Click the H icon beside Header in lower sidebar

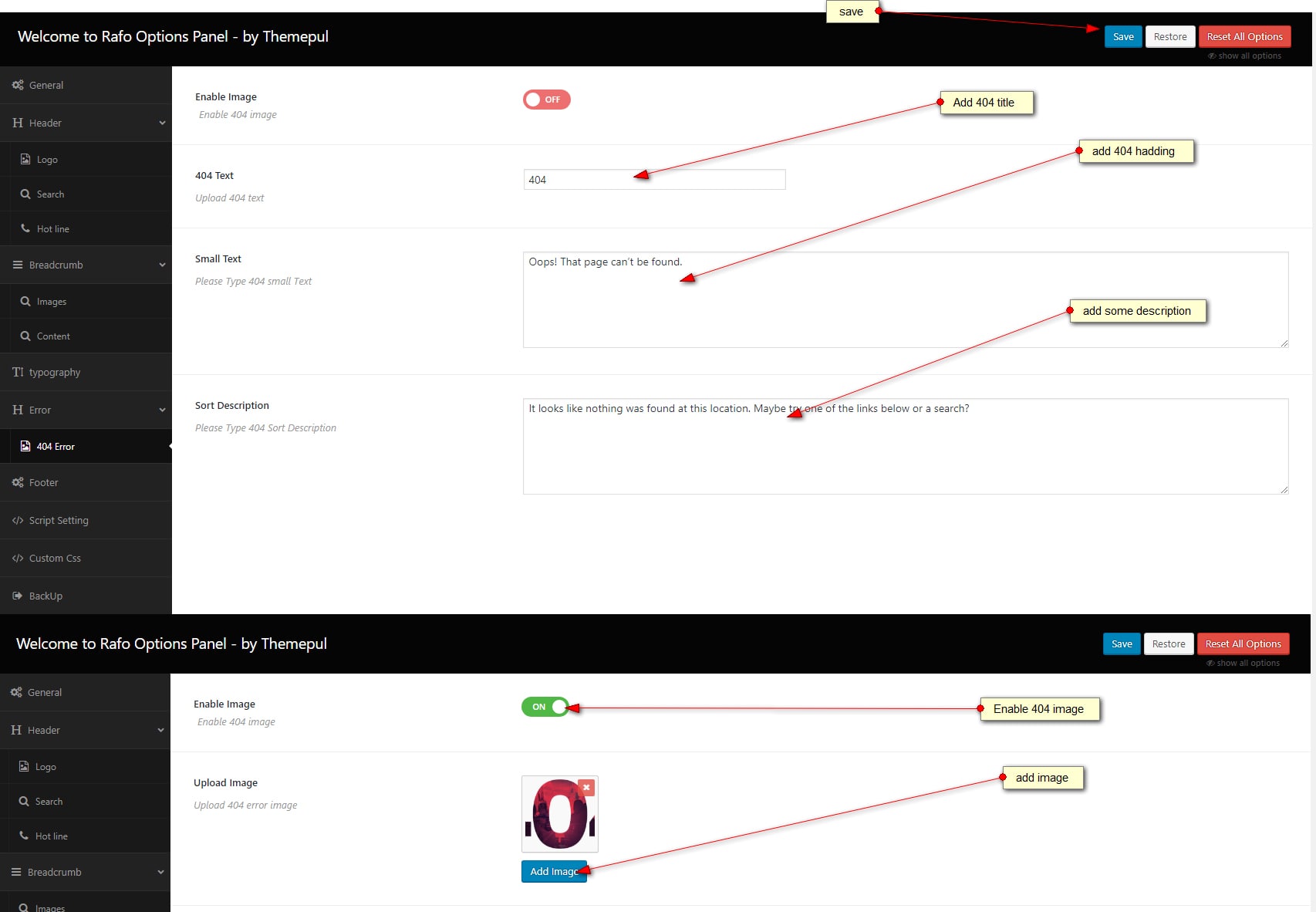(16, 730)
